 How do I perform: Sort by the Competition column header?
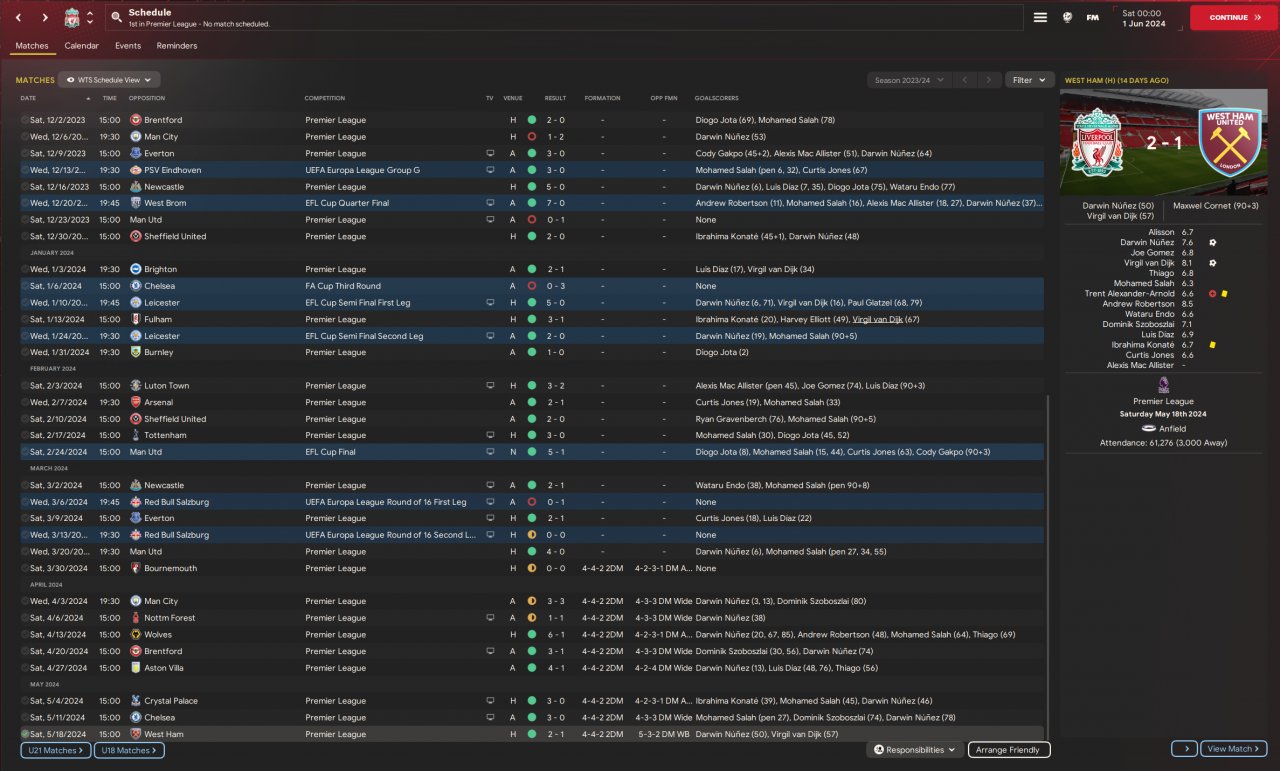tap(325, 98)
